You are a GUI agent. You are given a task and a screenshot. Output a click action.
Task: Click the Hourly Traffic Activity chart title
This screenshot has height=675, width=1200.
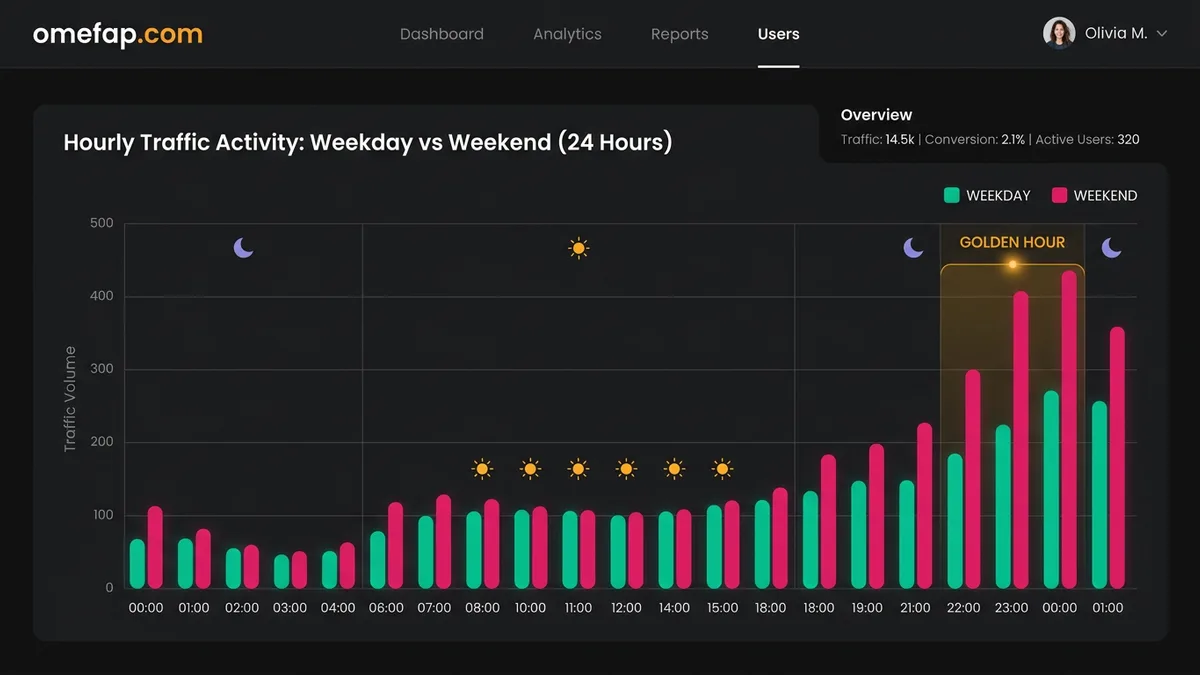pyautogui.click(x=368, y=142)
